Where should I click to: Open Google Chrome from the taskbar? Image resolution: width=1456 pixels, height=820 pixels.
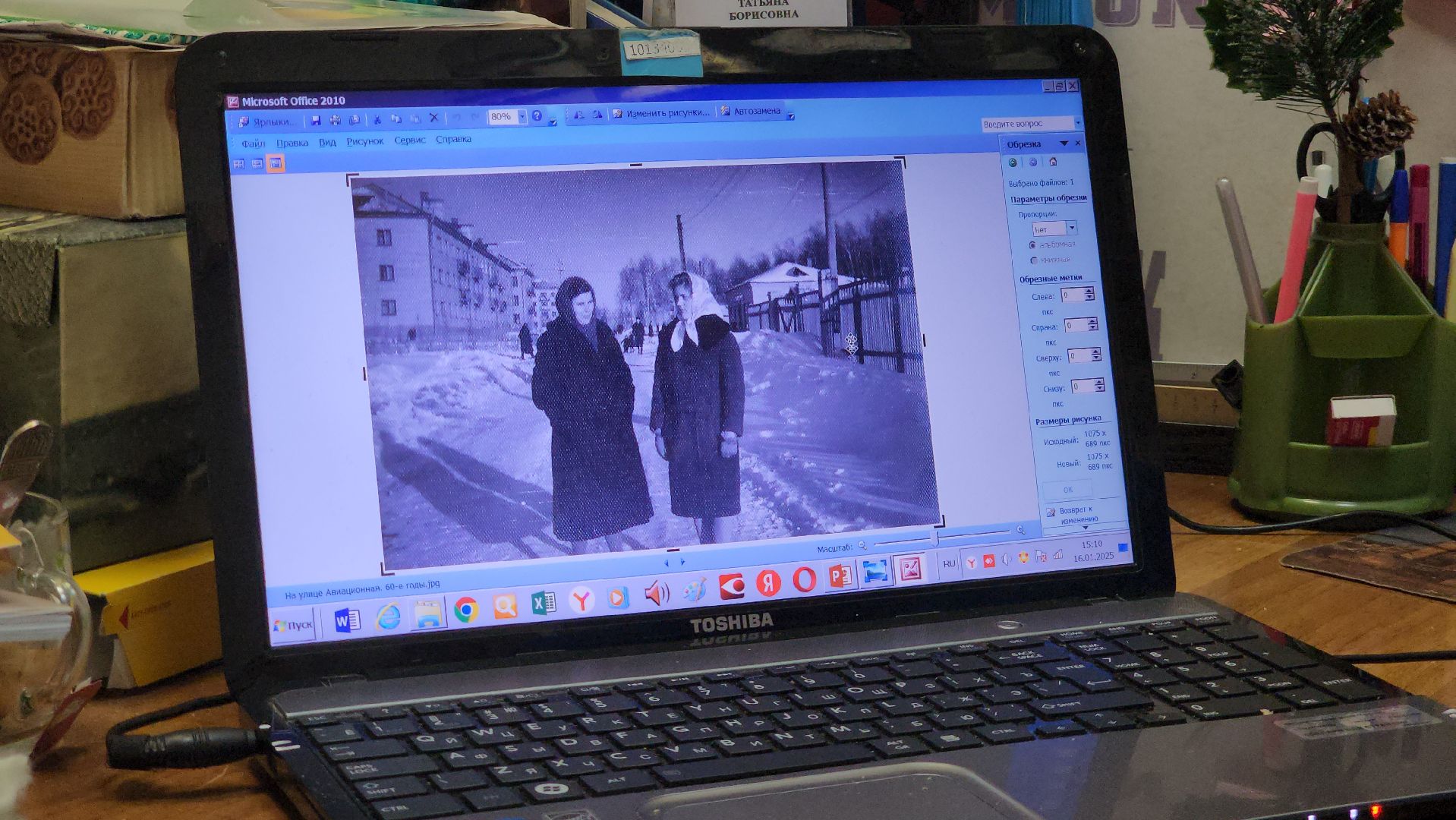[466, 609]
